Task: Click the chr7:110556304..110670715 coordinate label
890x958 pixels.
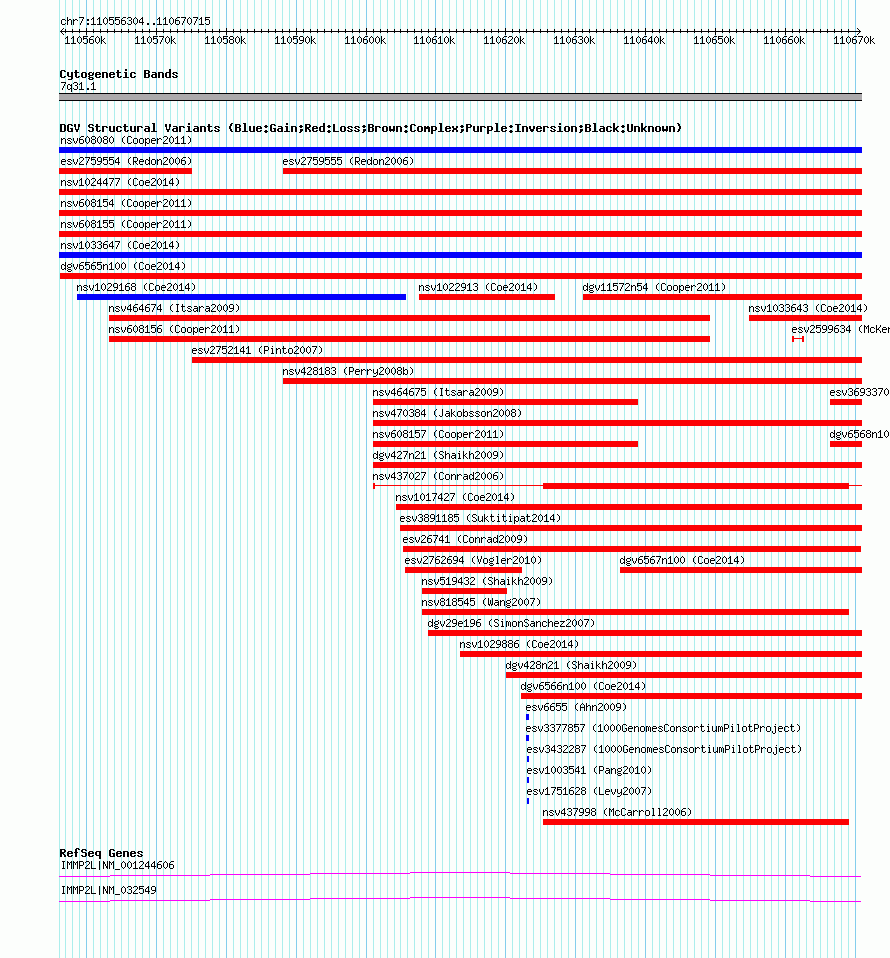Action: [135, 21]
